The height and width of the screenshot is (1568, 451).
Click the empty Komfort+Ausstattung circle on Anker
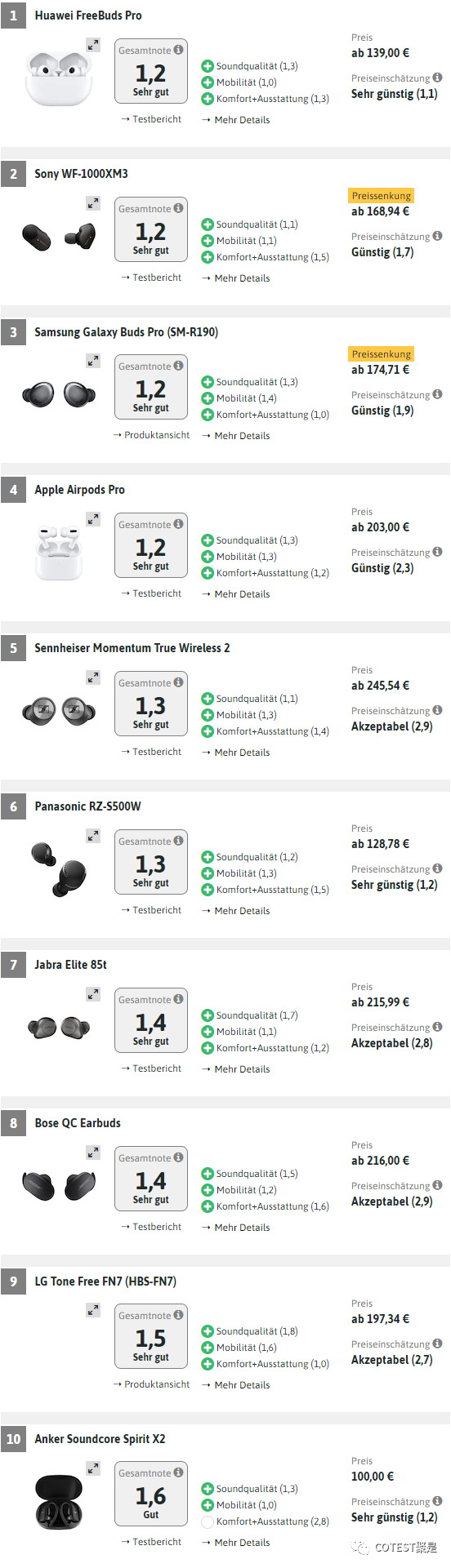click(x=208, y=1521)
